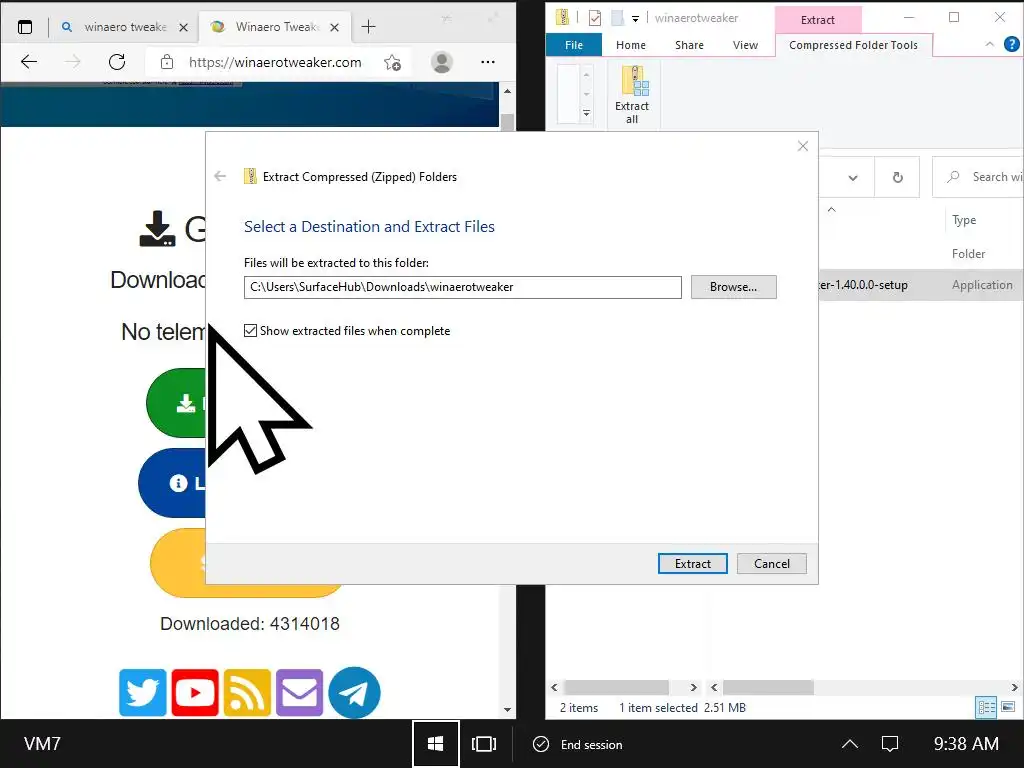Switch Explorer to large icons view
Viewport: 1024px width, 768px height.
[x=1008, y=707]
